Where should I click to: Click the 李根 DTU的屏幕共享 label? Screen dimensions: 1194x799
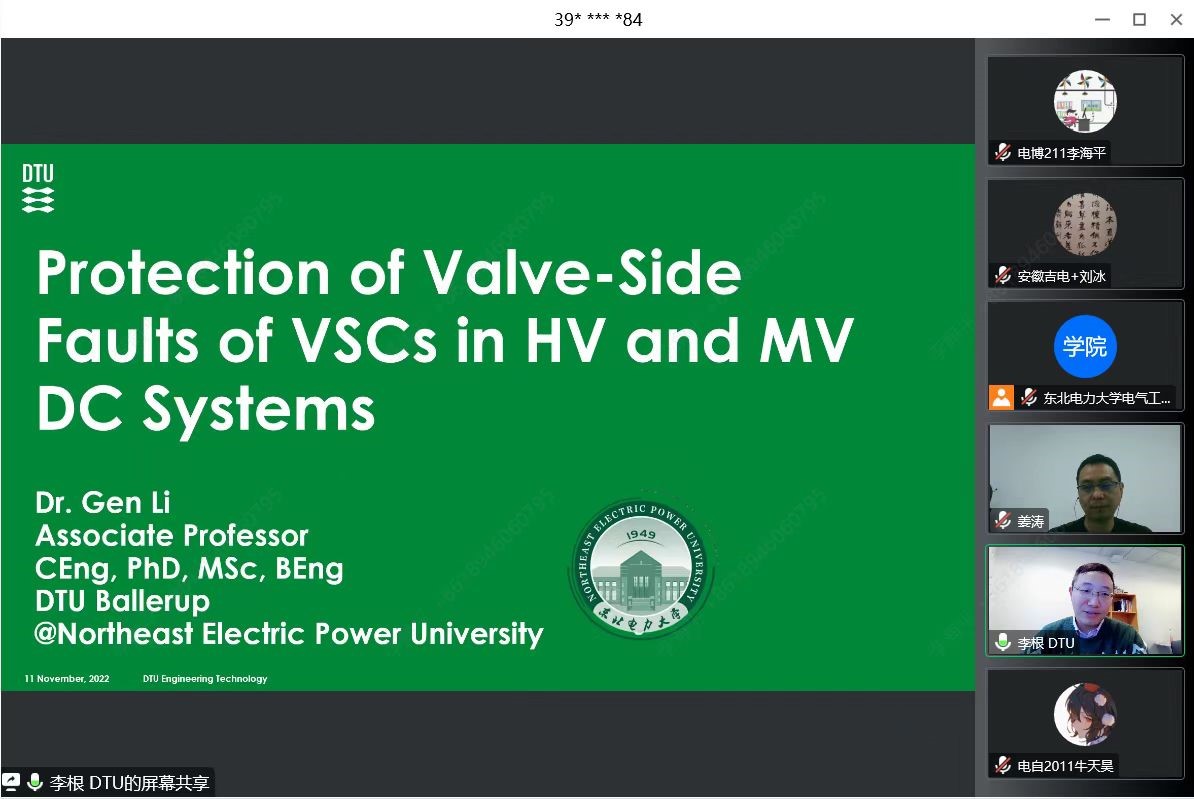[129, 783]
